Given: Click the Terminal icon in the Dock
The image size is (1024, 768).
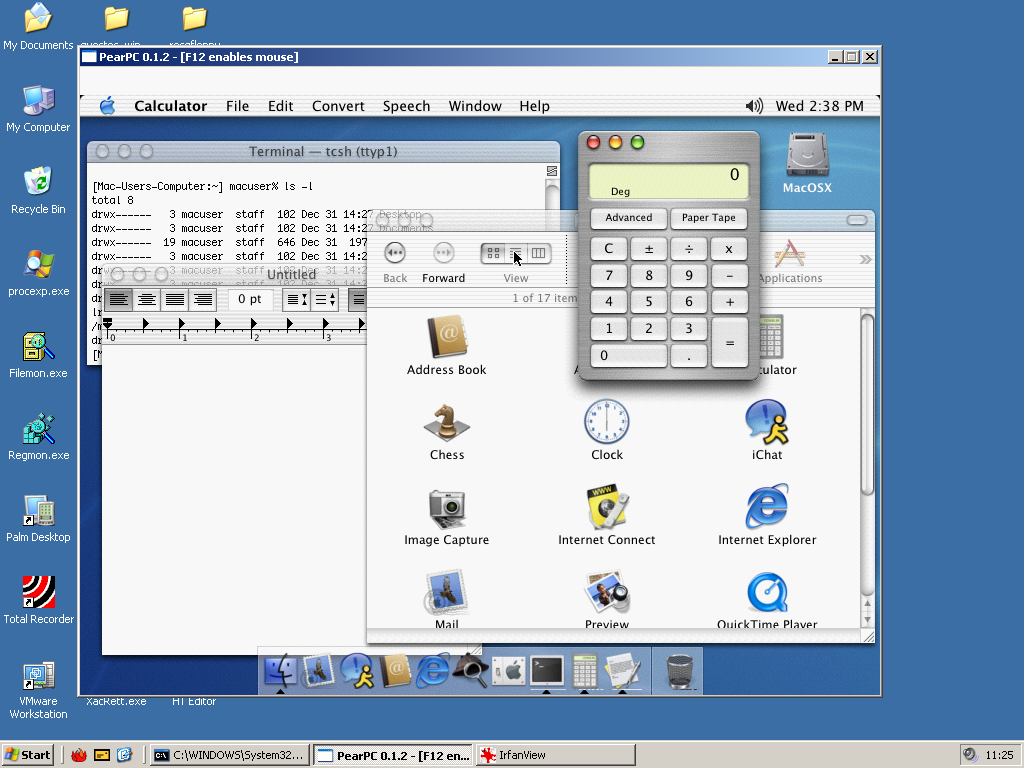Looking at the screenshot, I should coord(547,670).
